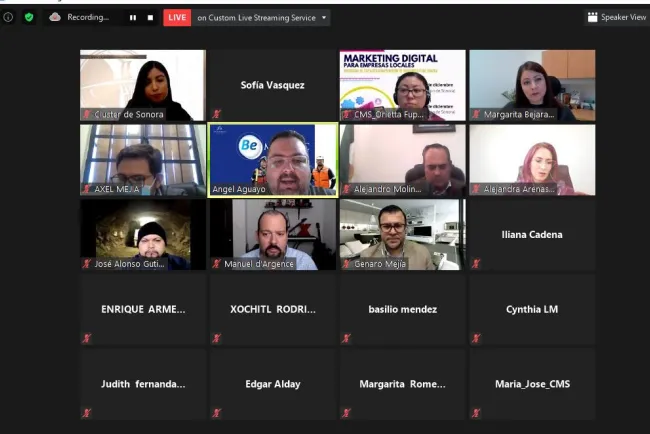Switch to Speaker View
Viewport: 650px width, 434px height.
coord(617,17)
